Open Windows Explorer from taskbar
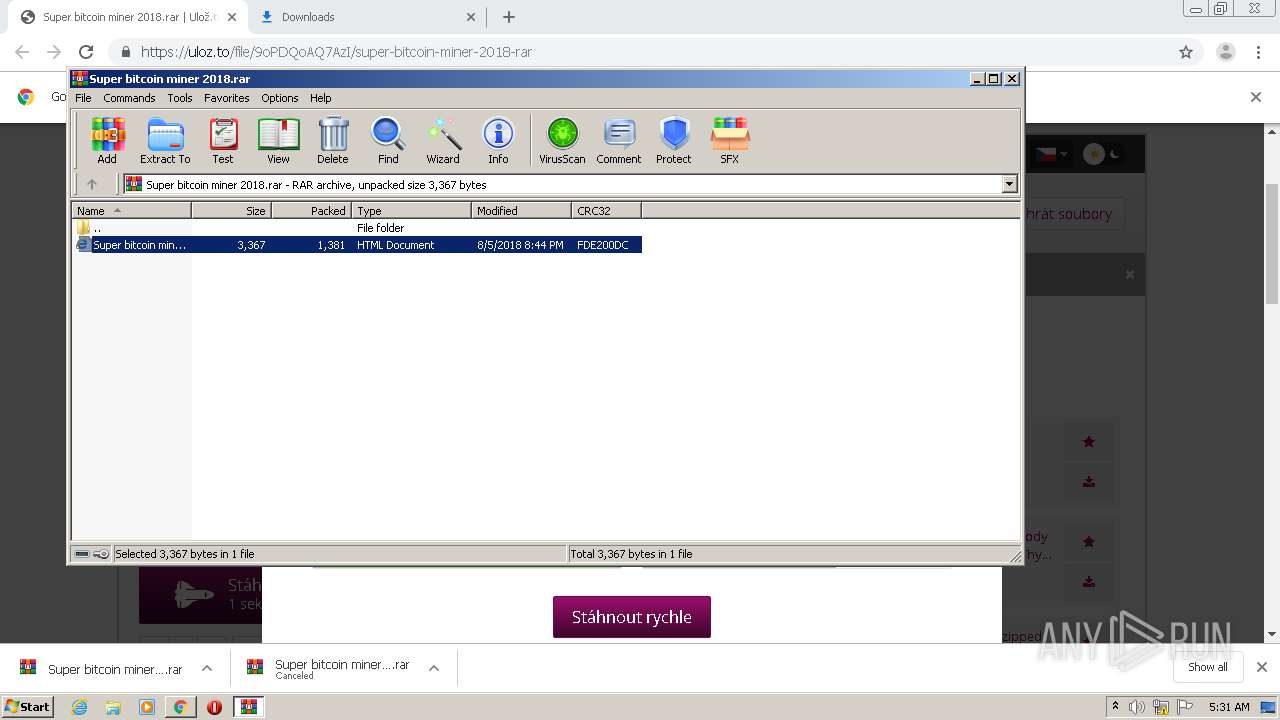Viewport: 1280px width, 720px height. point(113,707)
